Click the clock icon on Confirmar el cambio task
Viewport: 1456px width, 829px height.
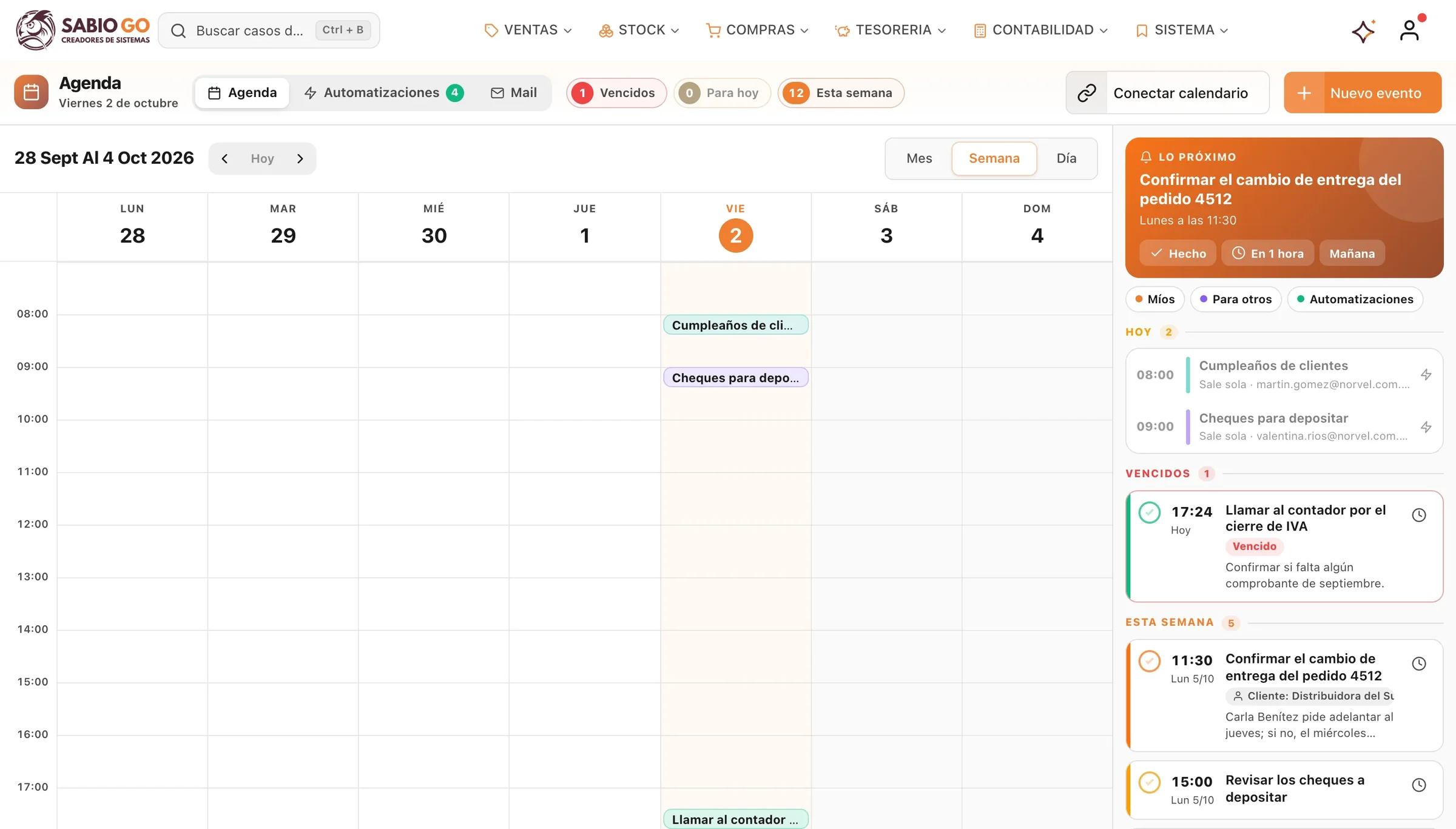click(1419, 663)
